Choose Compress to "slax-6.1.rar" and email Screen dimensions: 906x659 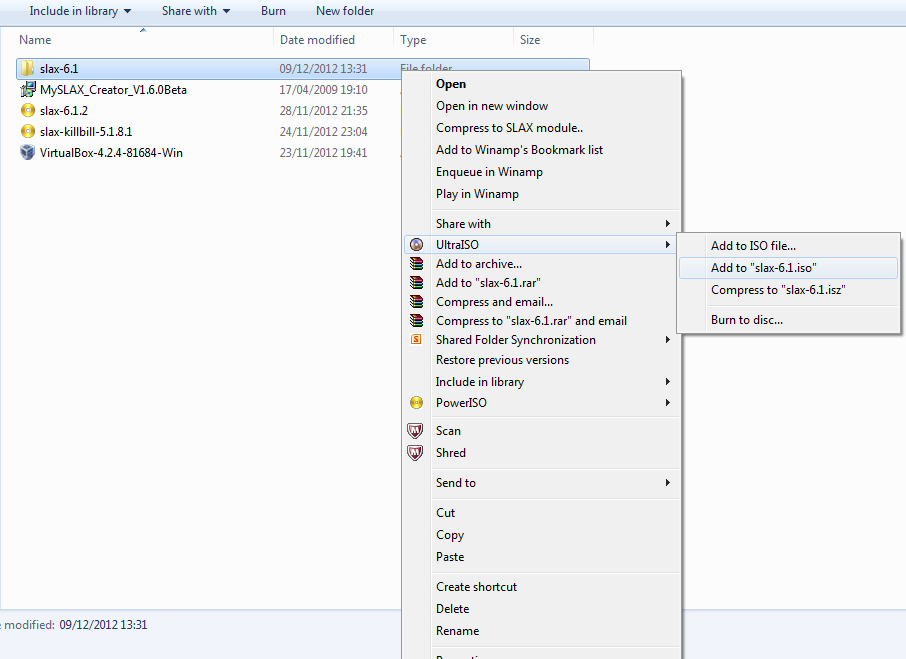tap(531, 321)
